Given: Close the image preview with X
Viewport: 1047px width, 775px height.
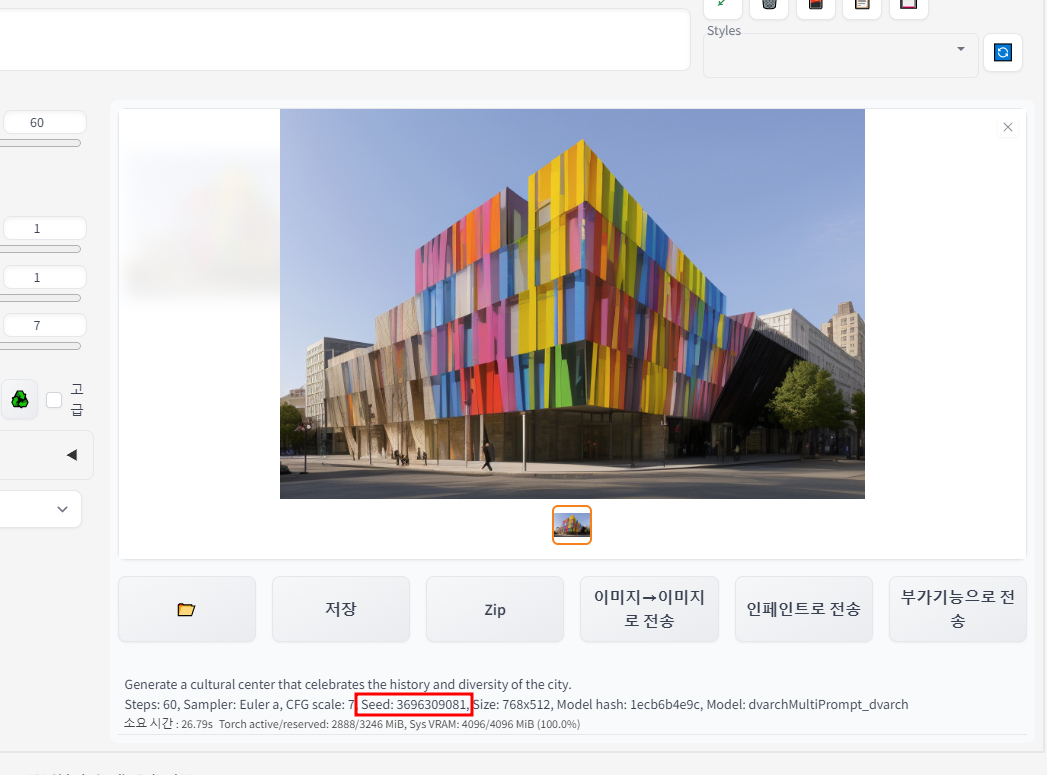Looking at the screenshot, I should 1007,127.
